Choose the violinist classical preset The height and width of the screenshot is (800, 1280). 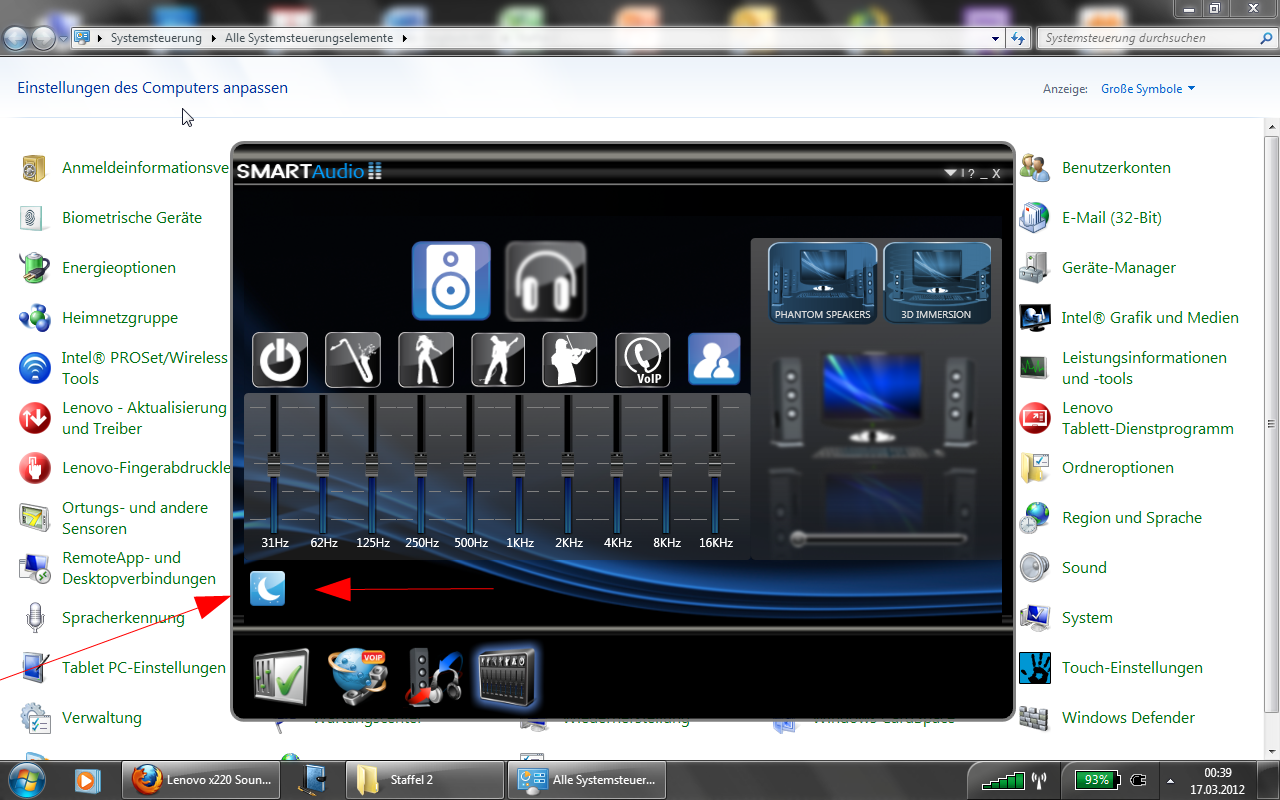570,360
